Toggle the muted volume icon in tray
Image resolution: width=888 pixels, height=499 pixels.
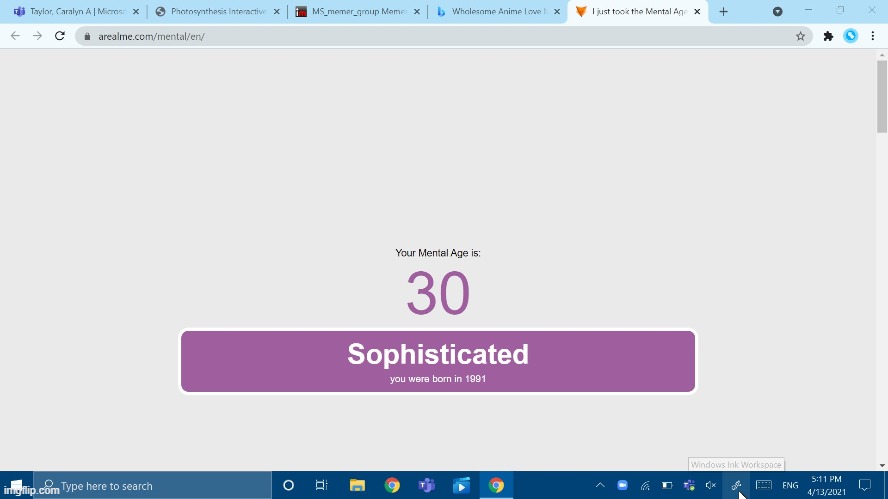click(711, 486)
